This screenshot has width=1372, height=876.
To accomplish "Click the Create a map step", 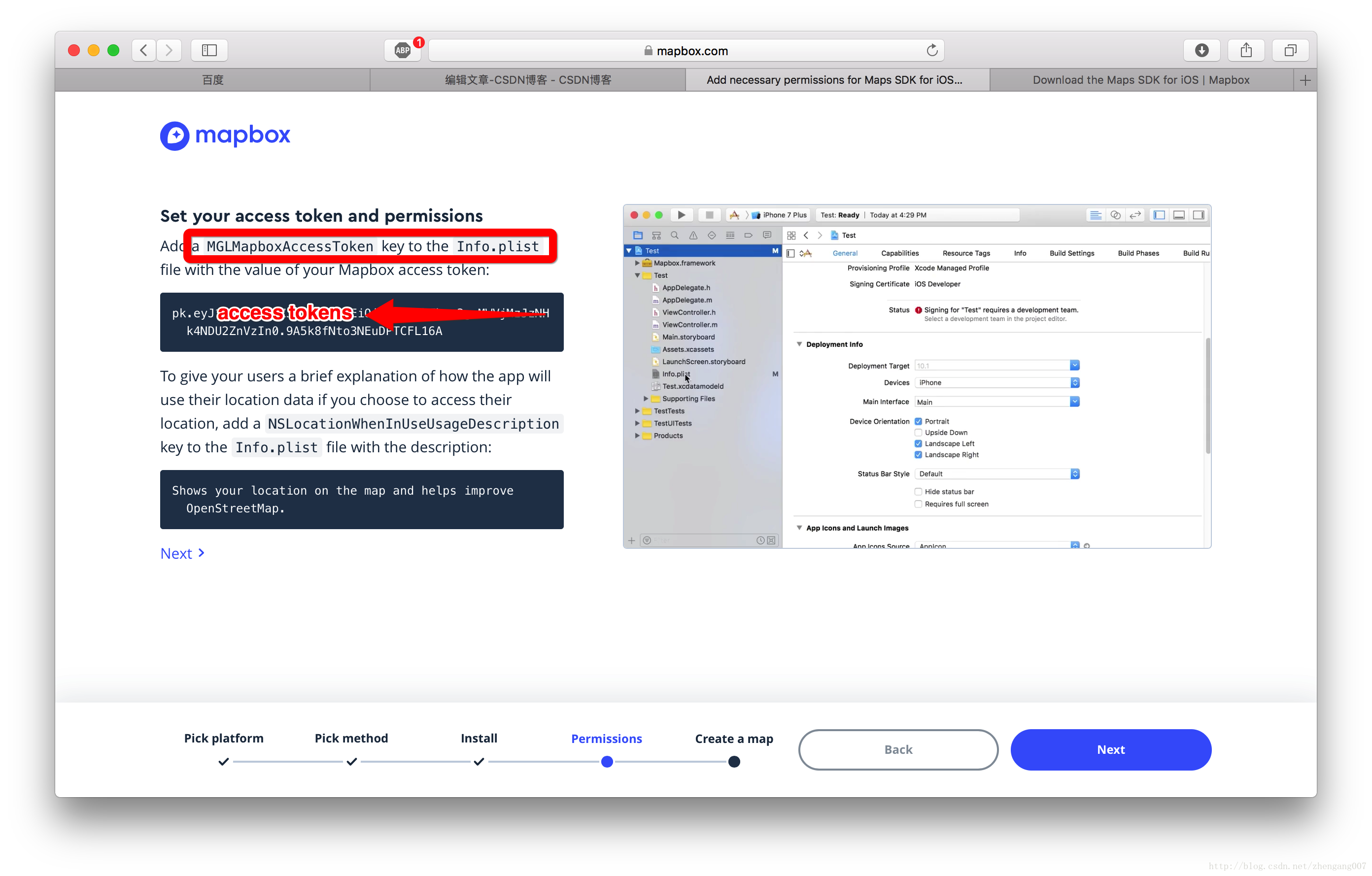I will [734, 739].
